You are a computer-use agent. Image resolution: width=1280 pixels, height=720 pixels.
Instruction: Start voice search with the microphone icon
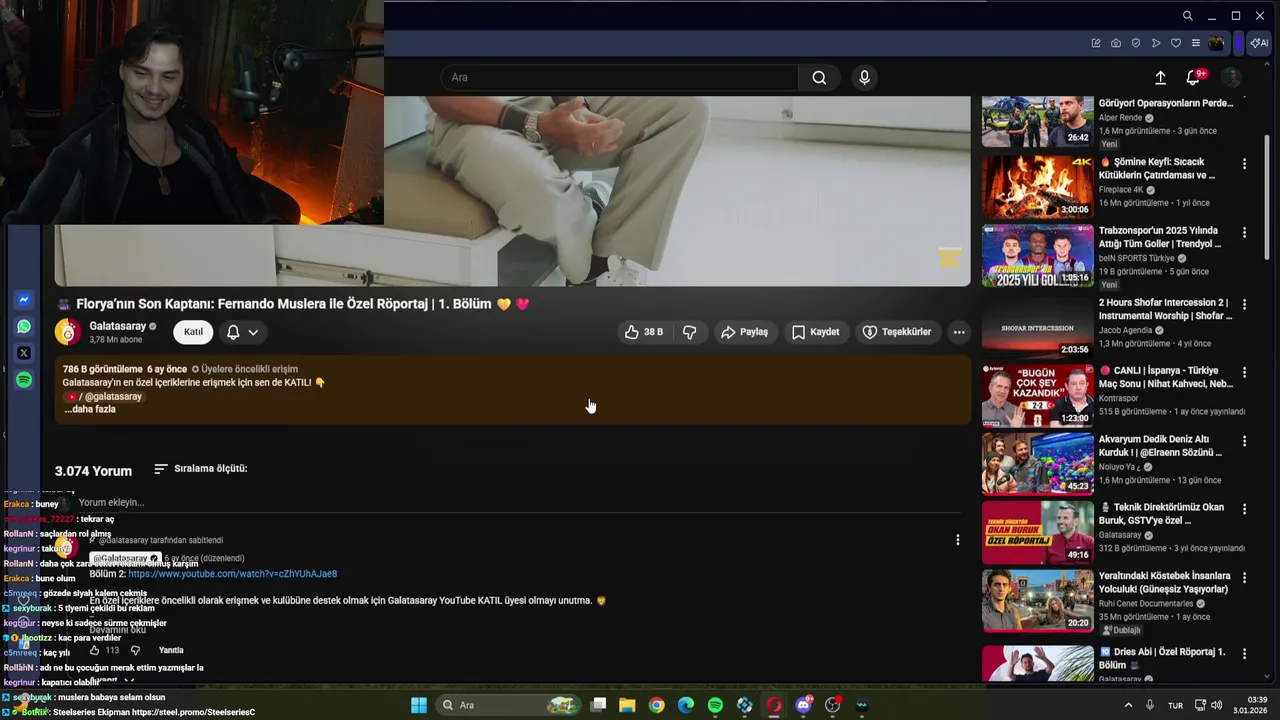click(865, 78)
